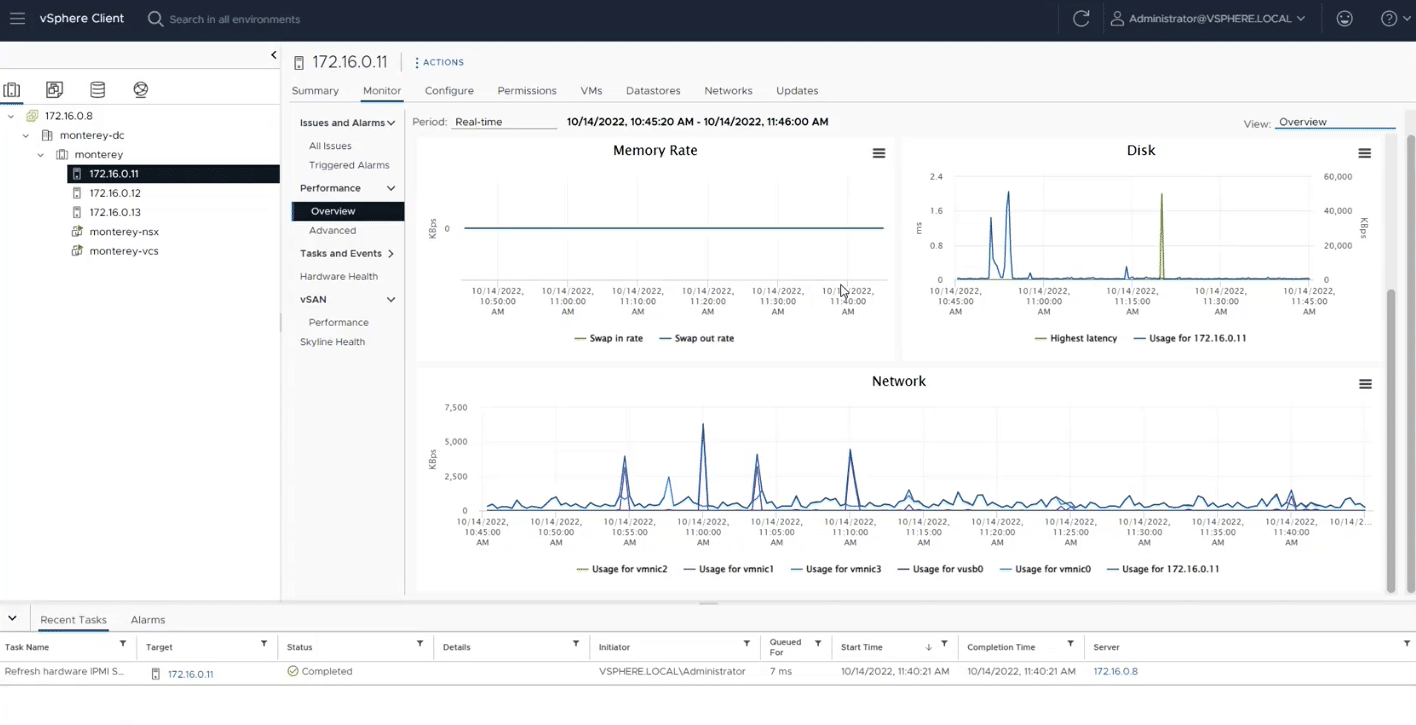Screen dimensions: 1416x725
Task: Open the Permissions tab
Action: point(527,90)
